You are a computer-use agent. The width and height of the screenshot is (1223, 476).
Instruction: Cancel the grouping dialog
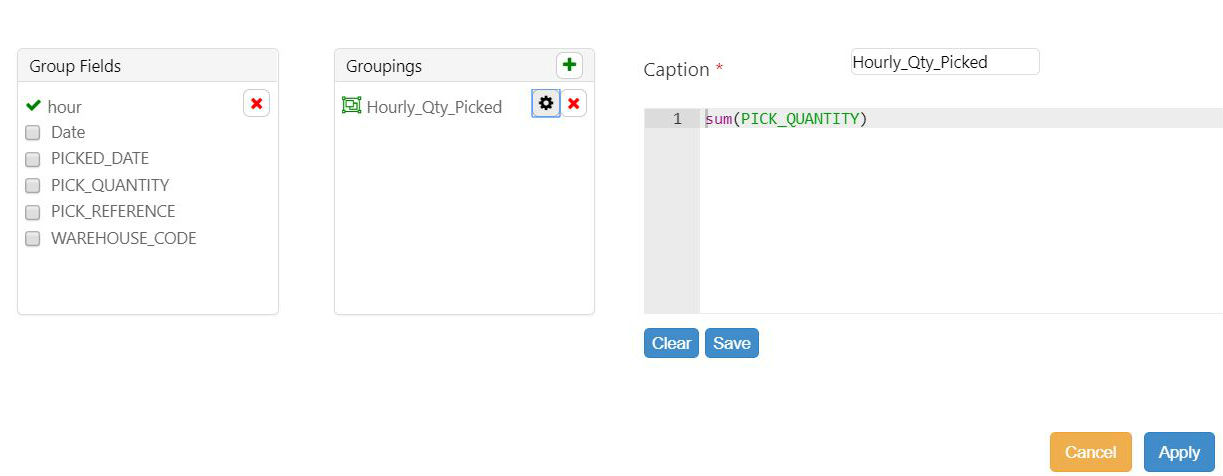pos(1090,452)
